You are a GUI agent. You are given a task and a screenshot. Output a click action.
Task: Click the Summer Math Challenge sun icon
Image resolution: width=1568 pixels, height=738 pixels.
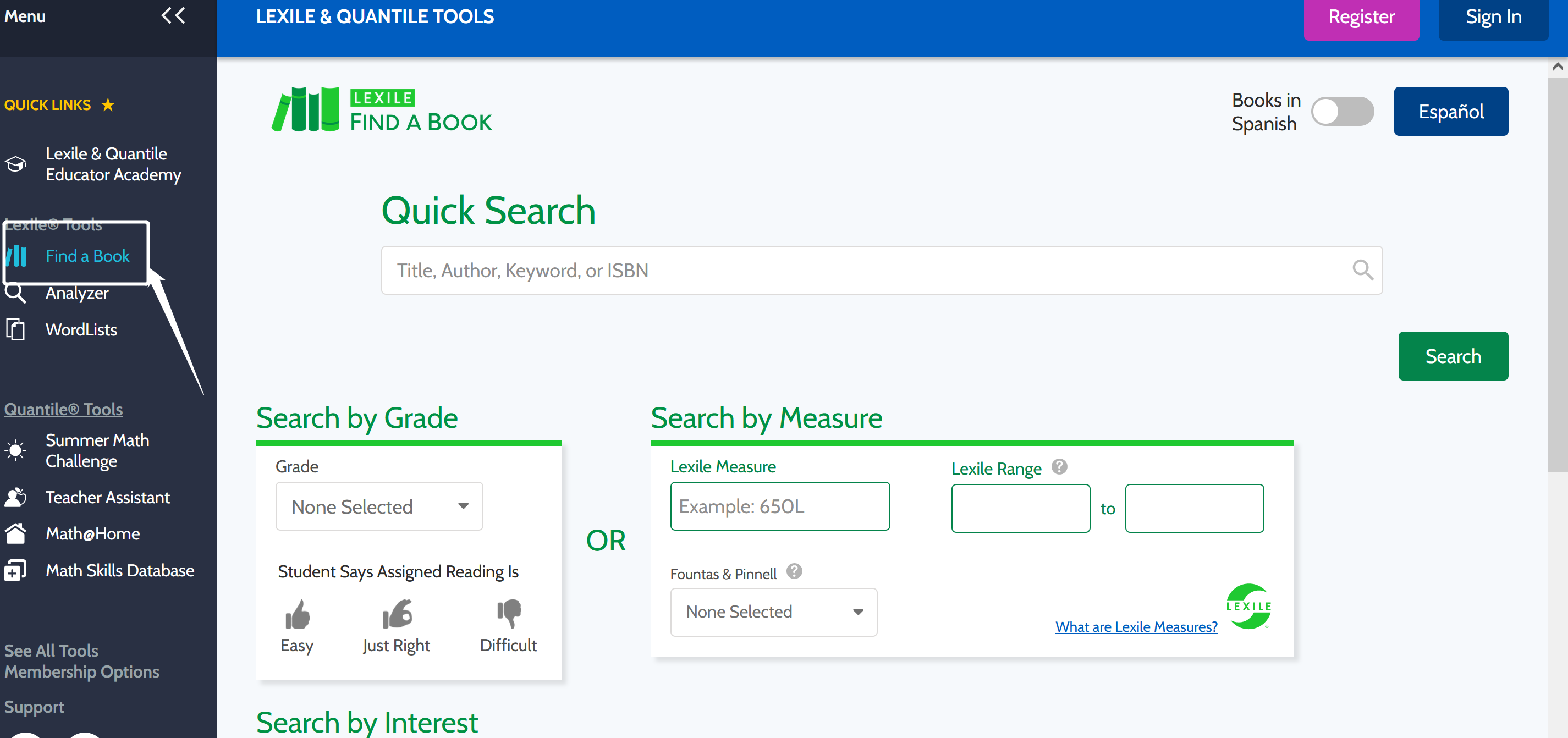tap(15, 450)
